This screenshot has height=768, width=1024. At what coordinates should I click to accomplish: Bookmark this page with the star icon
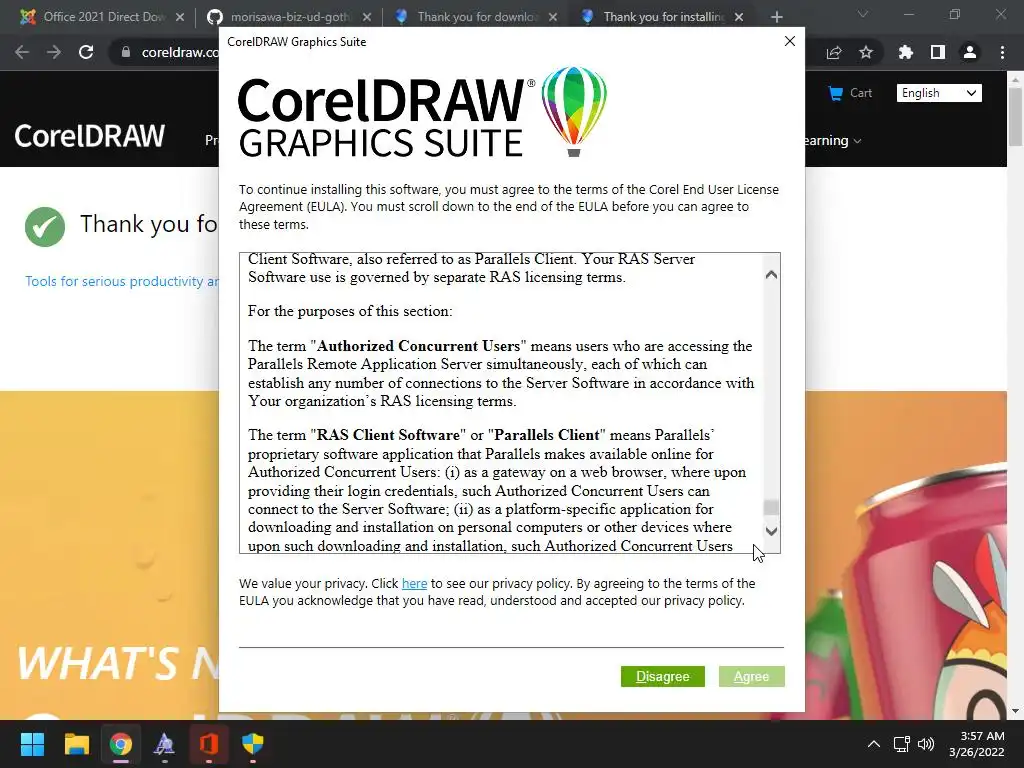[866, 52]
